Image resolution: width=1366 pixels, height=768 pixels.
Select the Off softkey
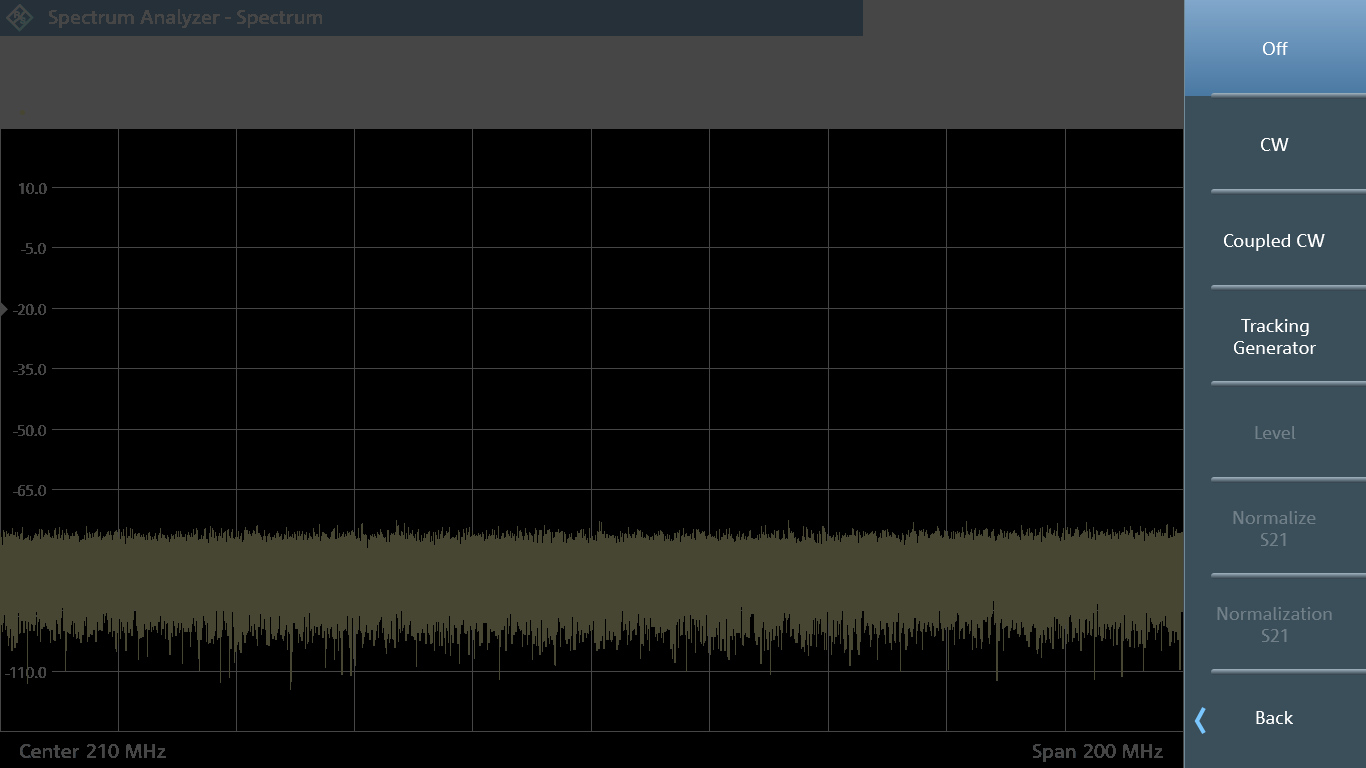(1275, 48)
